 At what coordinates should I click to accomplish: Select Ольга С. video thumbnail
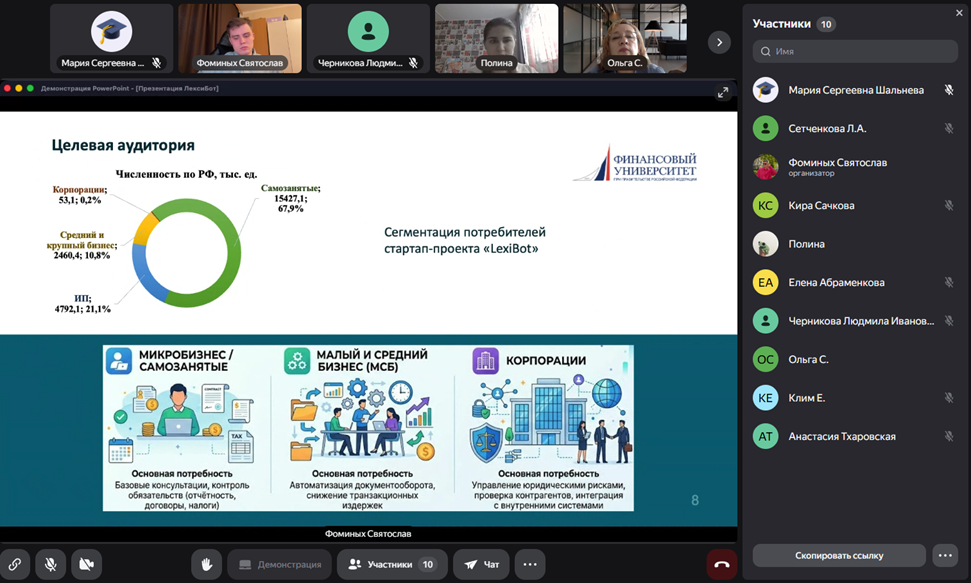coord(624,39)
